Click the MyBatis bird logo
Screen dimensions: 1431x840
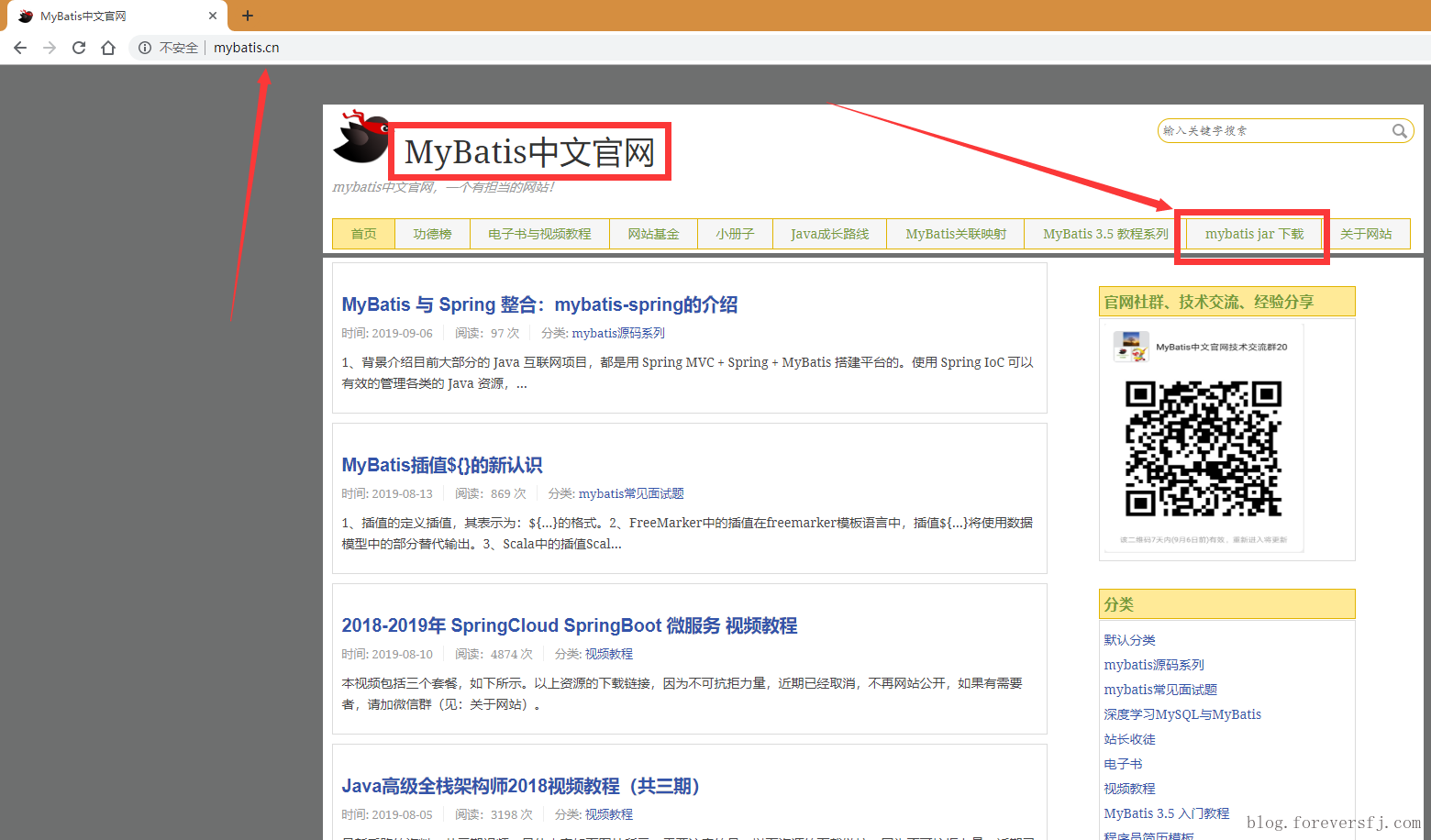(361, 138)
